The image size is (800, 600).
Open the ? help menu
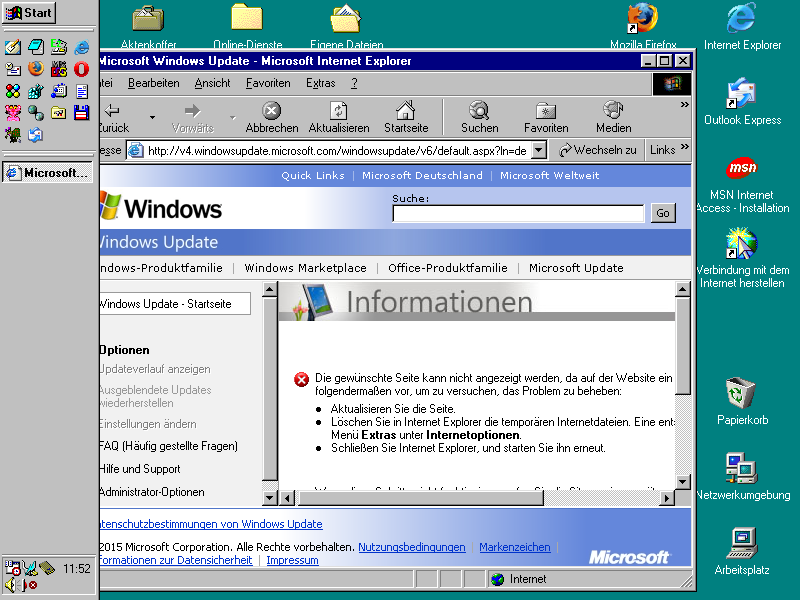354,83
